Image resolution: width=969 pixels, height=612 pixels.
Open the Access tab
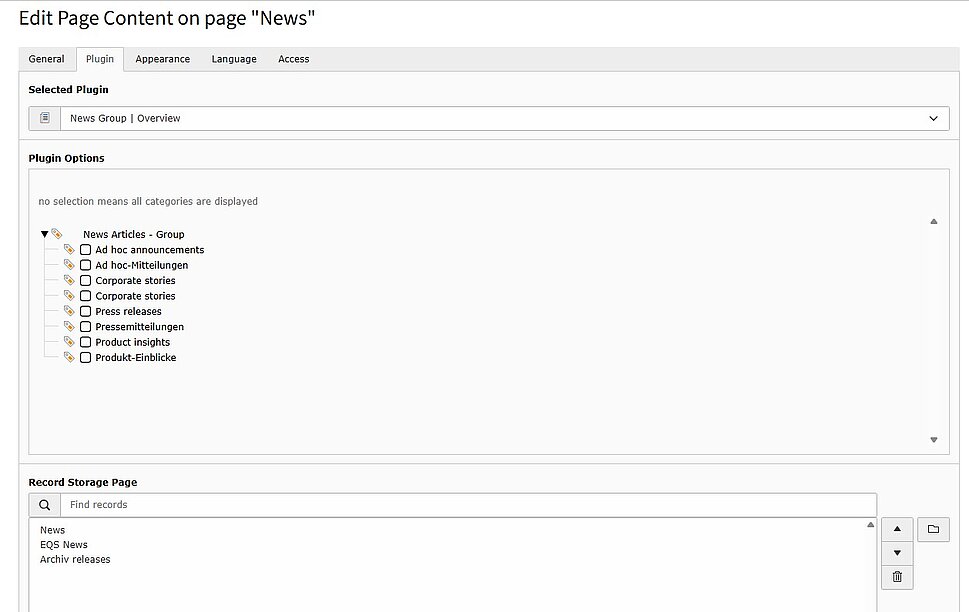[x=293, y=59]
